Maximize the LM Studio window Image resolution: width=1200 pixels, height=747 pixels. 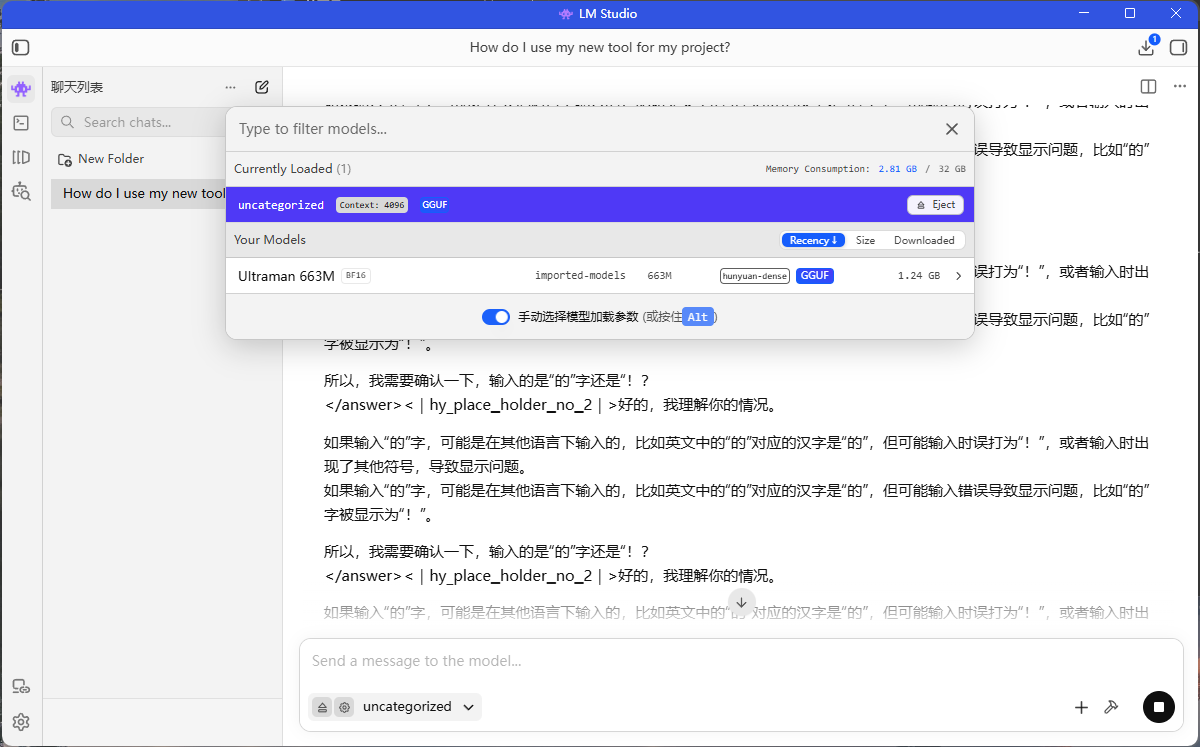pos(1130,14)
